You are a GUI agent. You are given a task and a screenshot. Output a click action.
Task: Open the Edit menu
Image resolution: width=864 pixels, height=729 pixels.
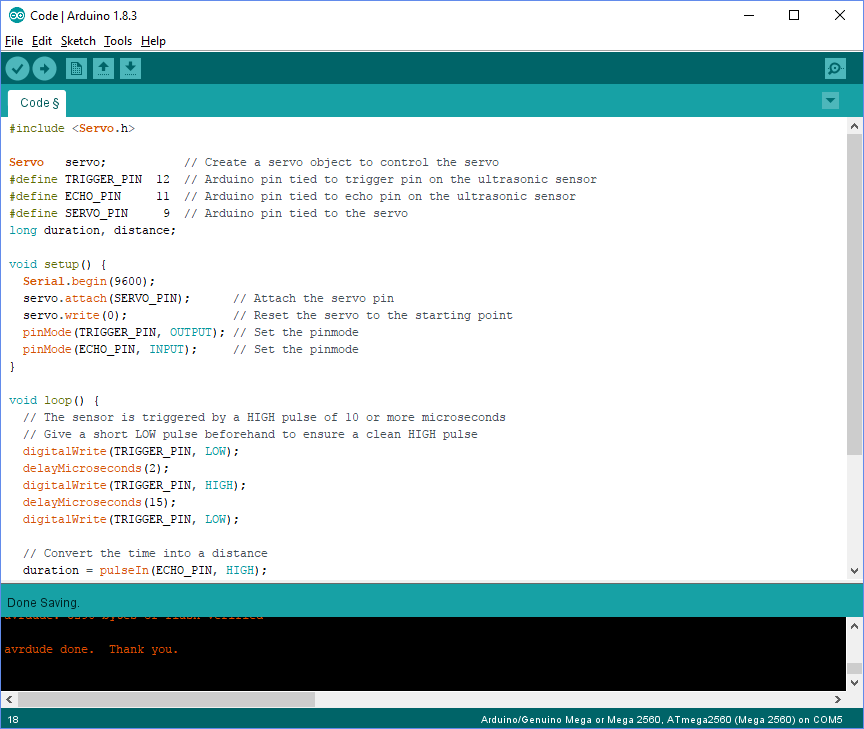[x=42, y=41]
